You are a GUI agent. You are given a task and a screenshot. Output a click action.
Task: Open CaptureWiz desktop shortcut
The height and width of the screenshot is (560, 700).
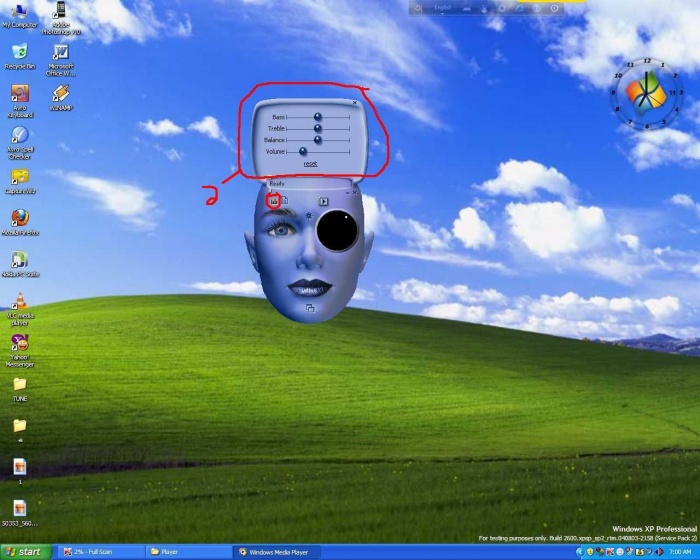(20, 182)
